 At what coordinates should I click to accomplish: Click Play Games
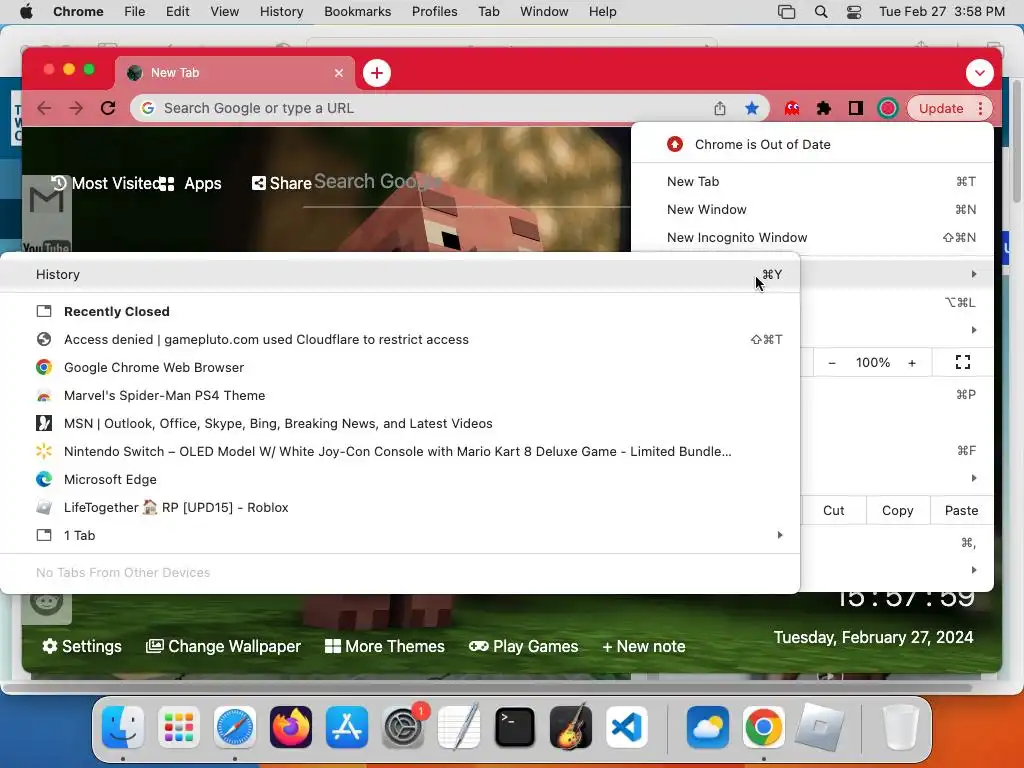click(524, 647)
